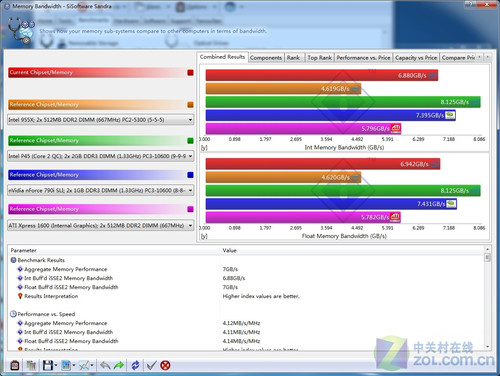Screen dimensions: 500x376
Task: Click the red cancel circle icon
Action: (x=165, y=365)
